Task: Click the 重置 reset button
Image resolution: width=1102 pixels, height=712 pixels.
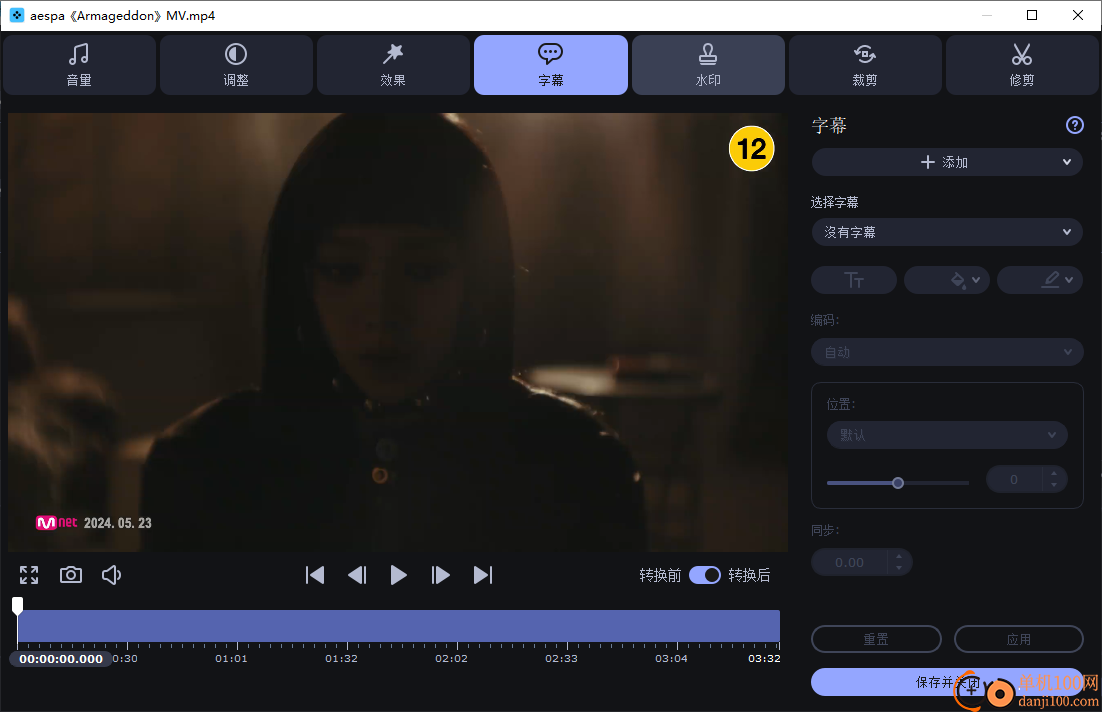Action: pos(876,639)
